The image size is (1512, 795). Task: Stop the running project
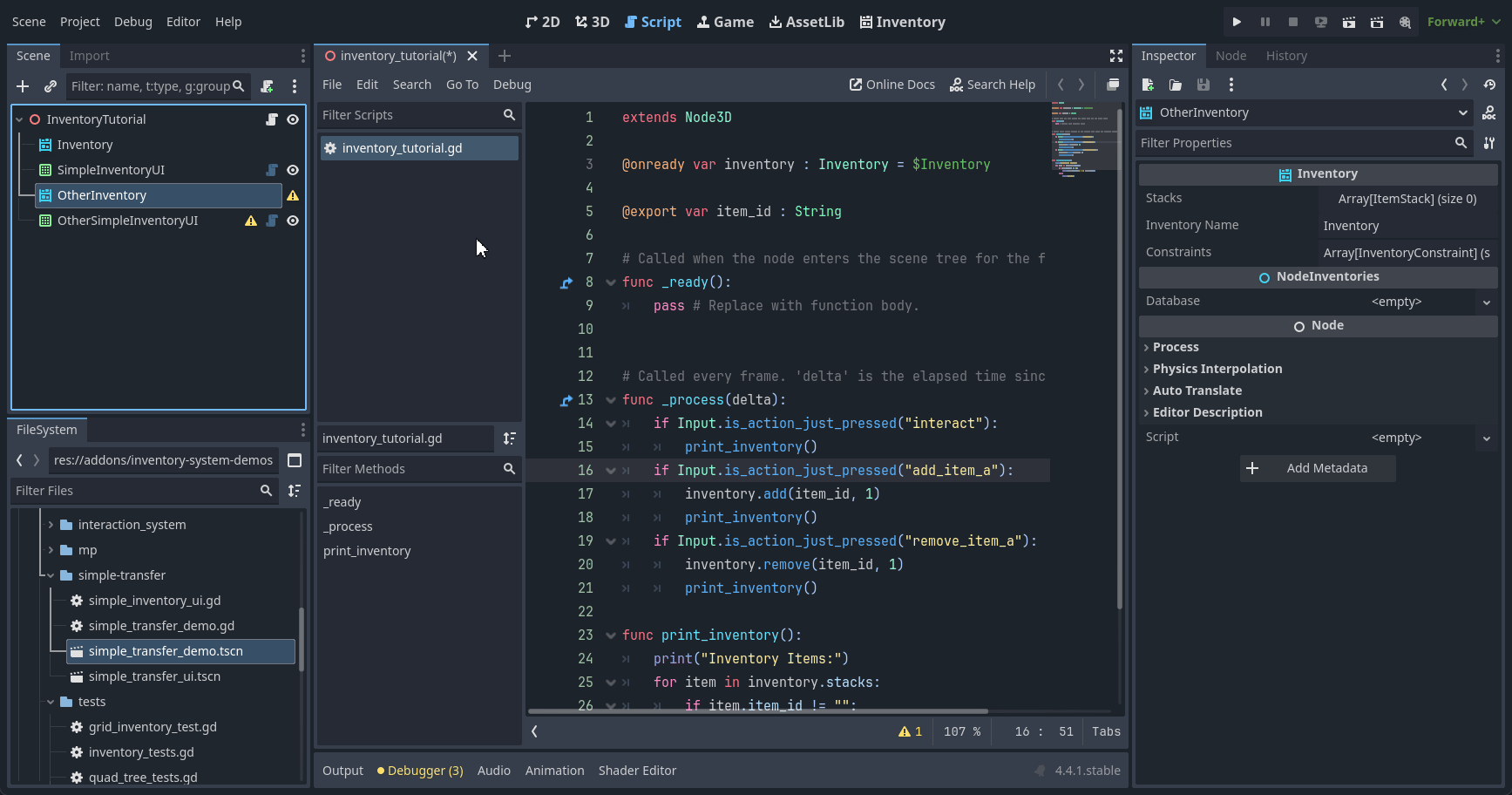point(1293,22)
